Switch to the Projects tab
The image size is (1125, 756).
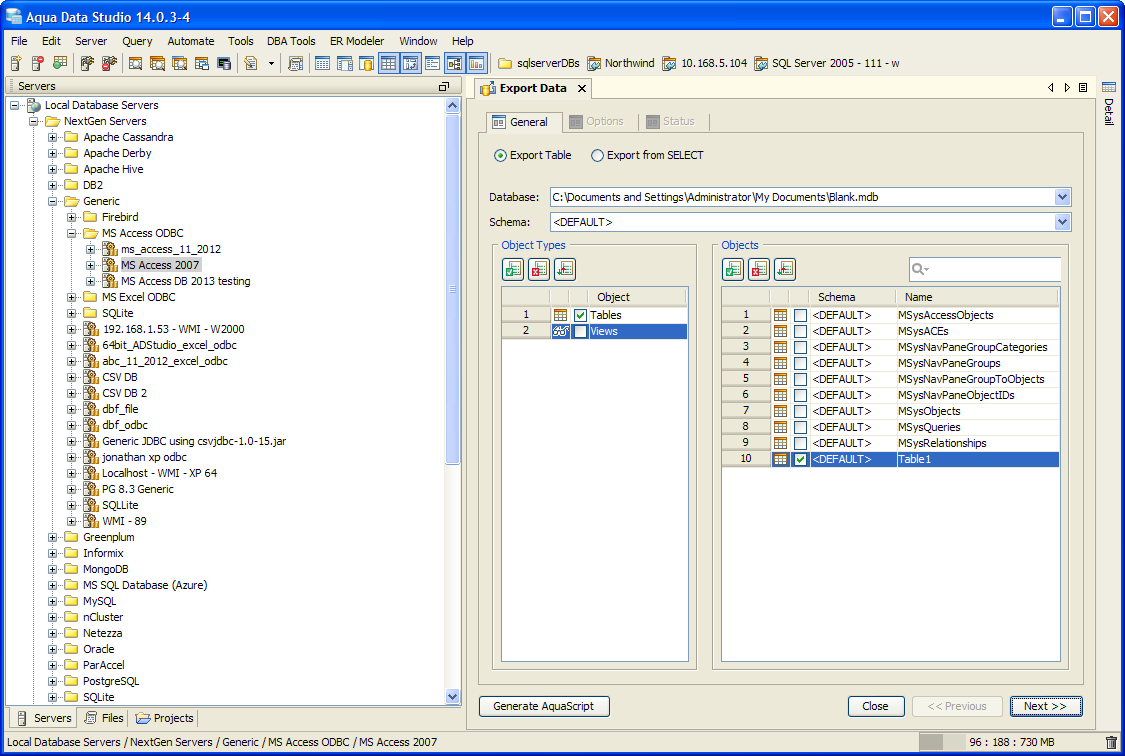coord(165,718)
